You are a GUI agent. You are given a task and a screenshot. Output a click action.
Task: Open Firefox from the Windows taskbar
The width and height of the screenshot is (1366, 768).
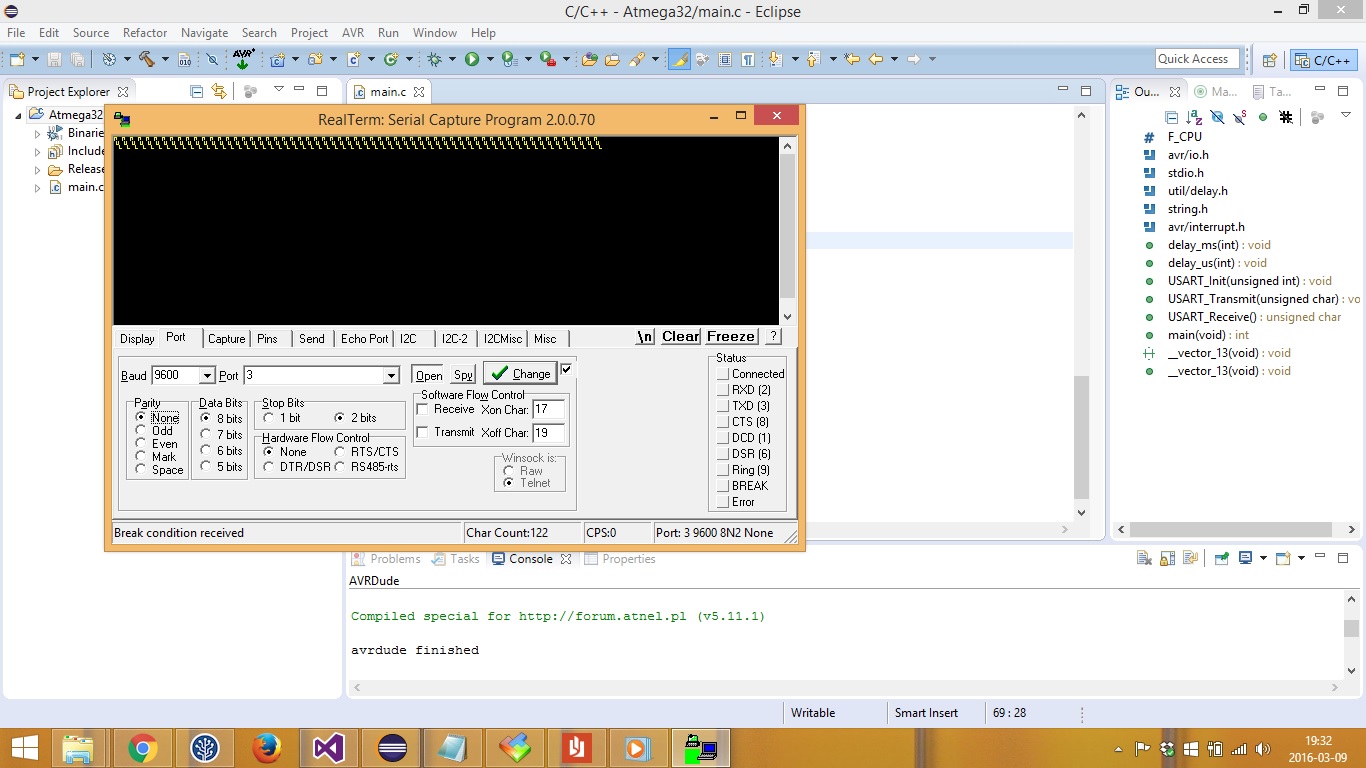pos(266,748)
